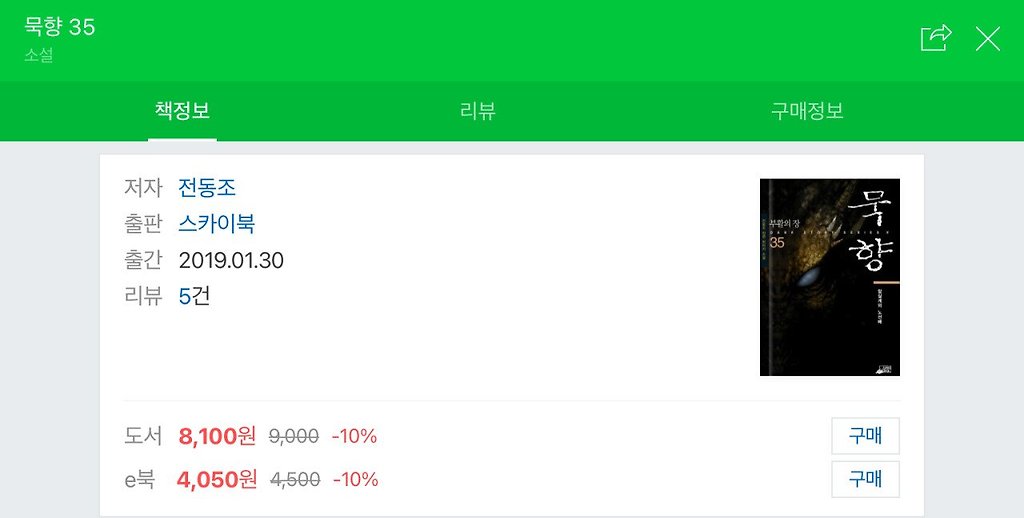Click the share icon in header
This screenshot has width=1024, height=518.
tap(936, 38)
